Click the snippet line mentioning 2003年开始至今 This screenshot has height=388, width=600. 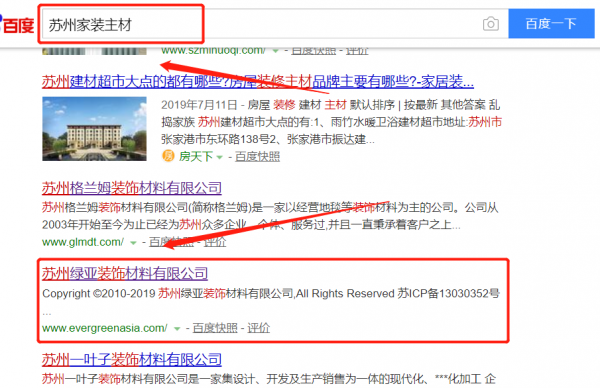tap(251, 225)
